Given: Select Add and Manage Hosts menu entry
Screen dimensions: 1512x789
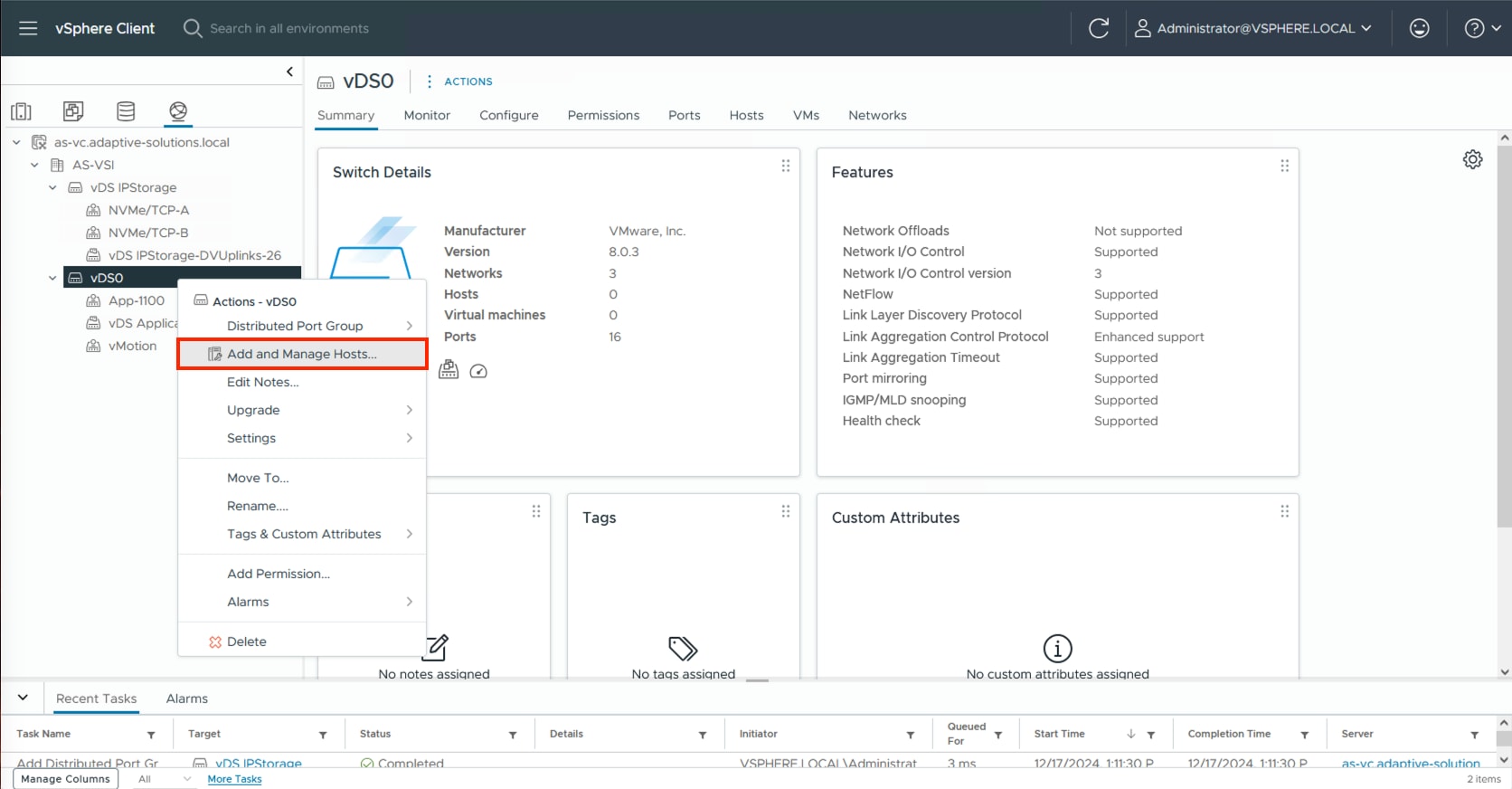Looking at the screenshot, I should [301, 354].
